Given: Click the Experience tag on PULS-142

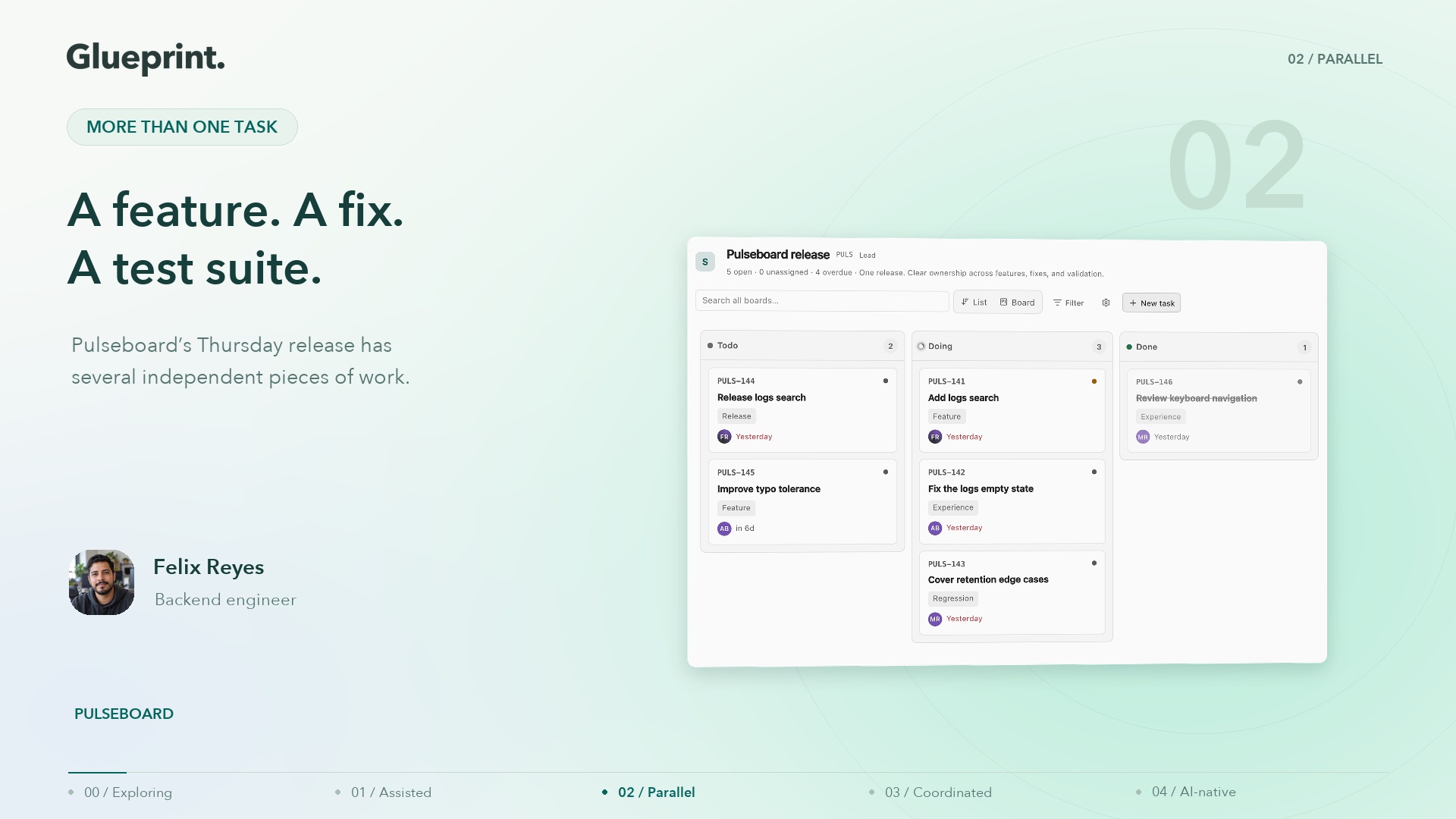Looking at the screenshot, I should click(x=953, y=507).
